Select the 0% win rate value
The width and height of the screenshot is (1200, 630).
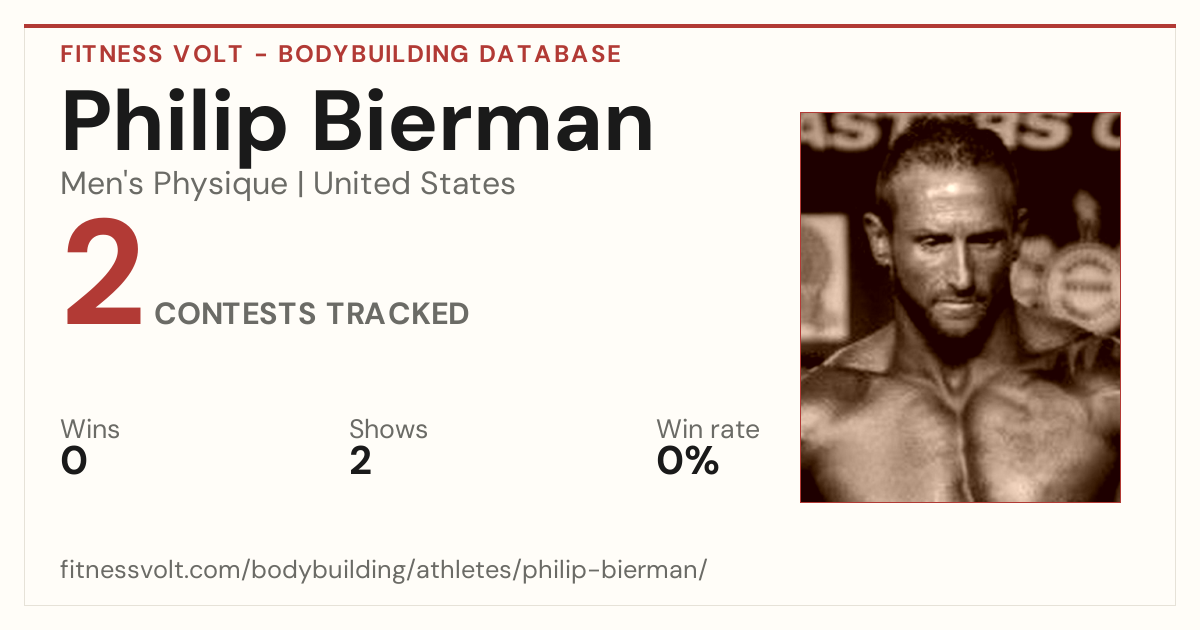(x=688, y=462)
